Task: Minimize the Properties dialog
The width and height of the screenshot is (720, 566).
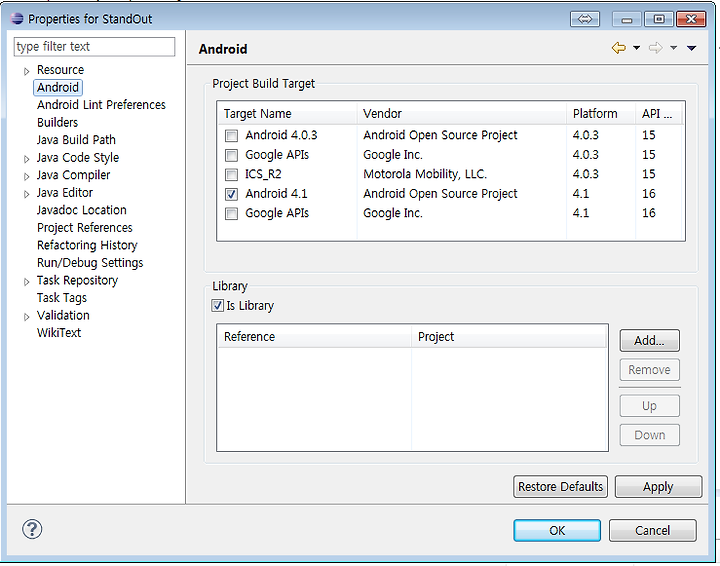Action: [x=627, y=19]
